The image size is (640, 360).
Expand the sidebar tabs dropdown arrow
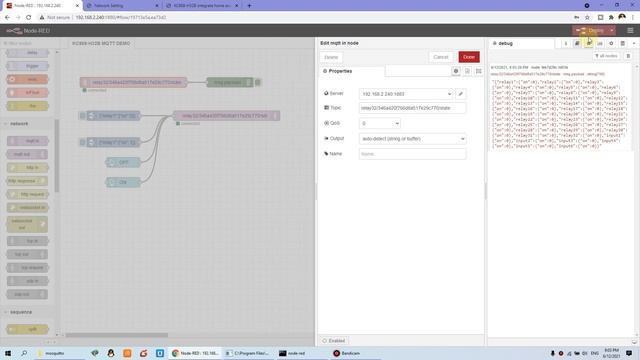tap(634, 43)
